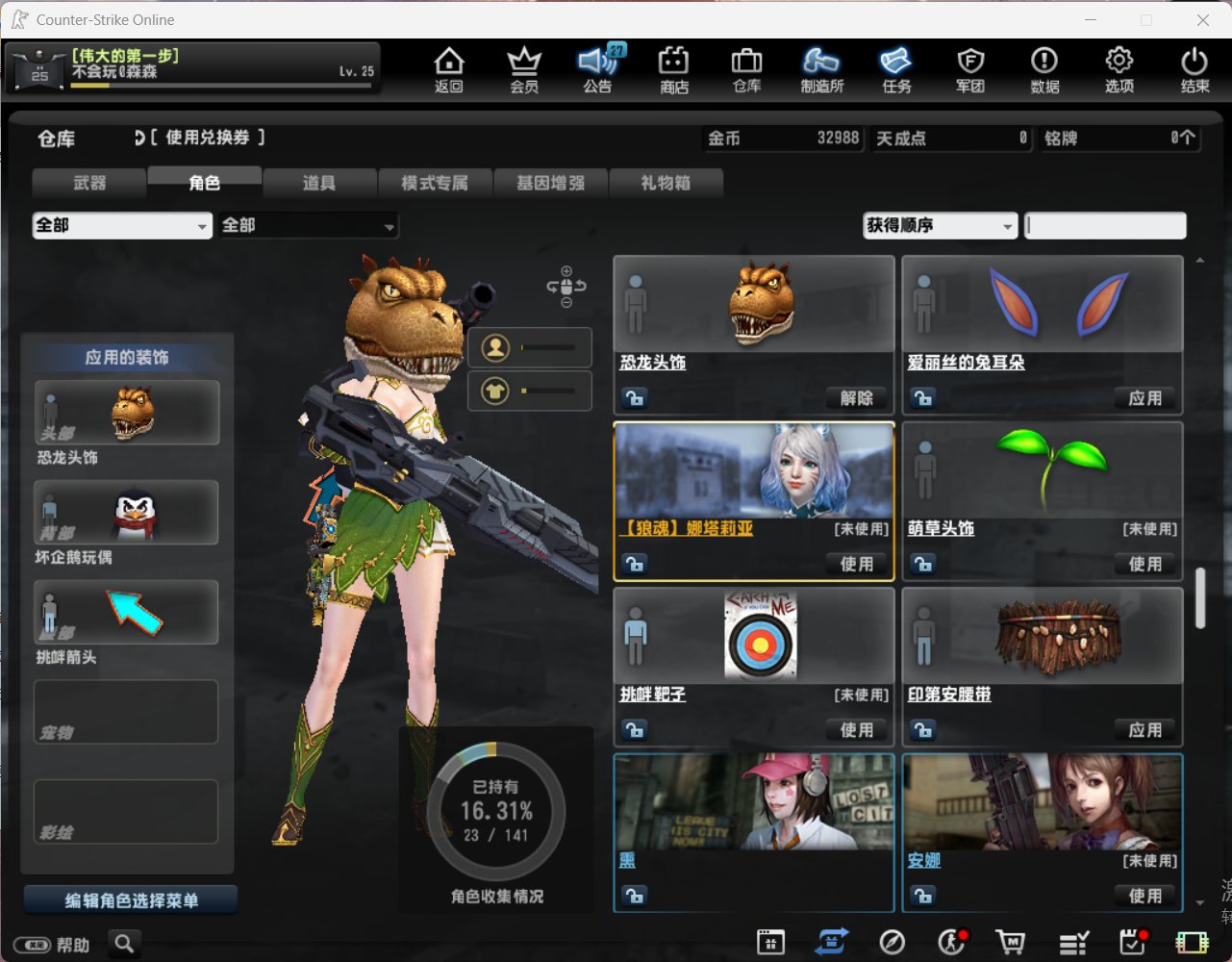The width and height of the screenshot is (1232, 962).
Task: Expand the first 全部 category dropdown
Action: coord(122,226)
